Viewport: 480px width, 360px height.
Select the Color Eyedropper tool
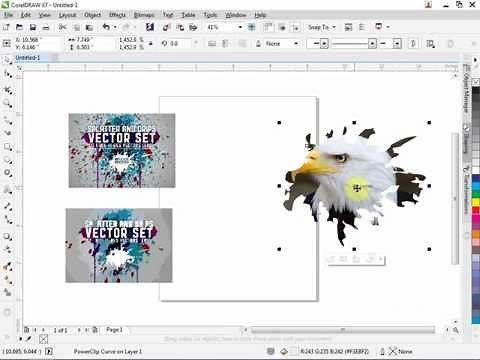coord(7,266)
